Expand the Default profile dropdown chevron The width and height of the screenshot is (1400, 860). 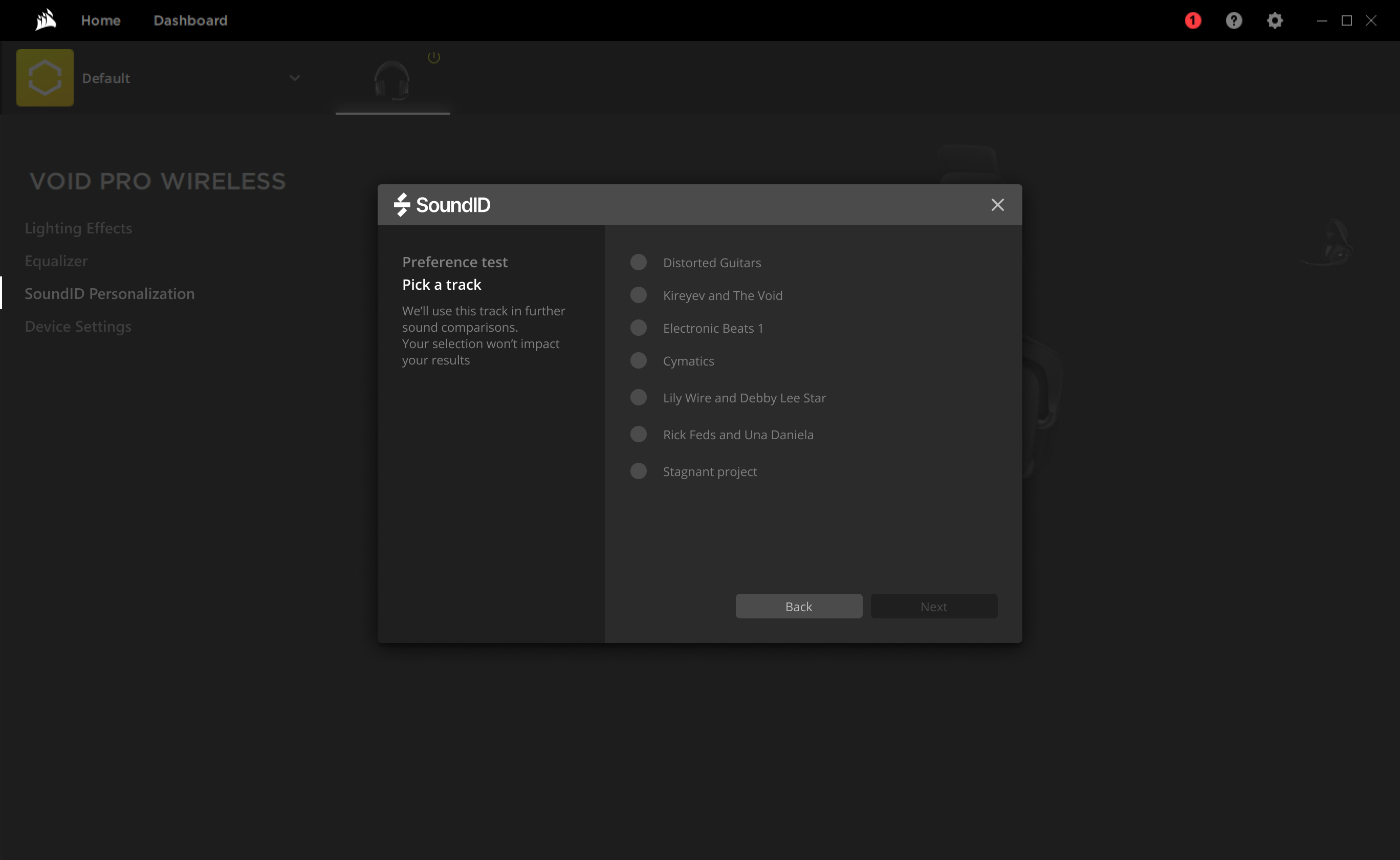[294, 78]
